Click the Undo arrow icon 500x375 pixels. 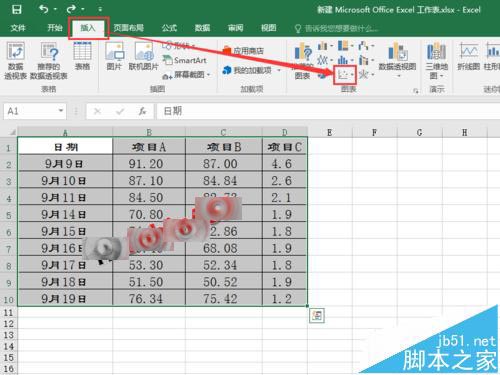pyautogui.click(x=44, y=9)
